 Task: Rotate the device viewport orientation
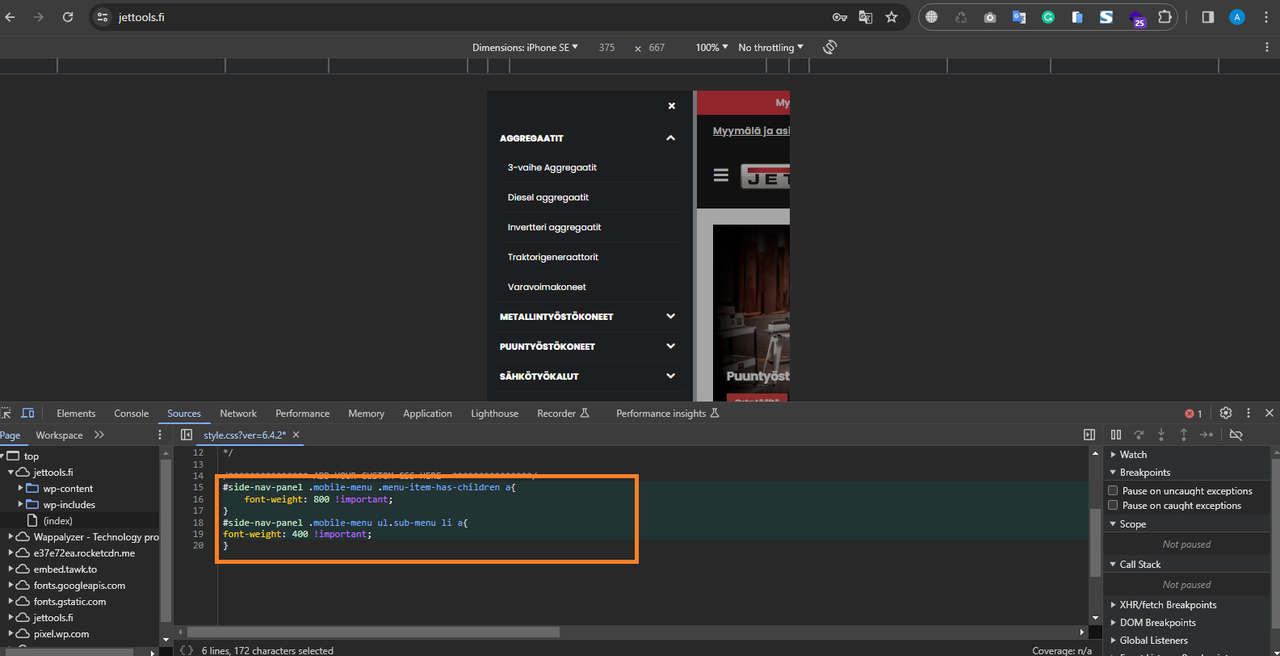click(829, 47)
